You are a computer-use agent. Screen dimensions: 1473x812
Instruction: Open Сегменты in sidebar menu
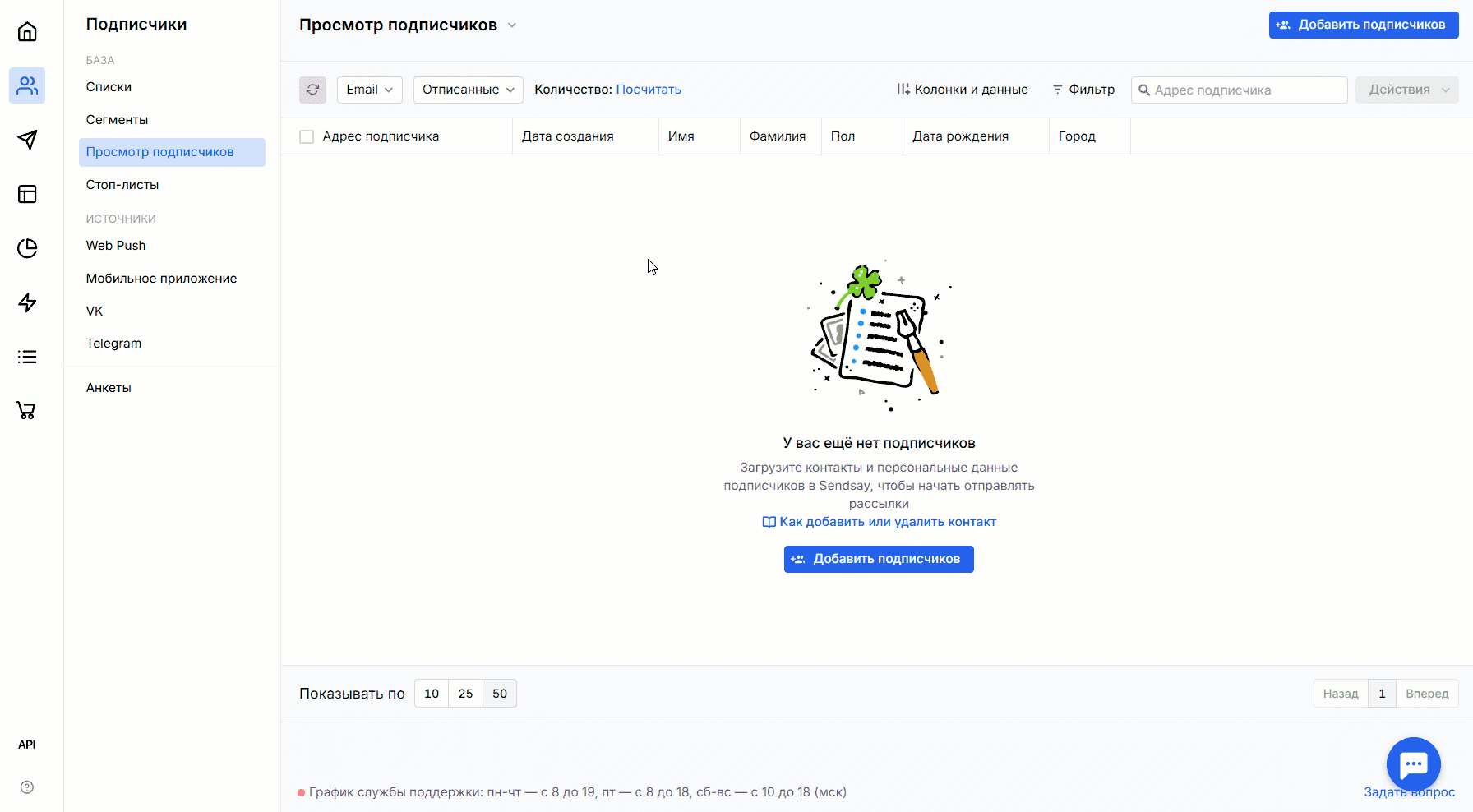pyautogui.click(x=117, y=120)
